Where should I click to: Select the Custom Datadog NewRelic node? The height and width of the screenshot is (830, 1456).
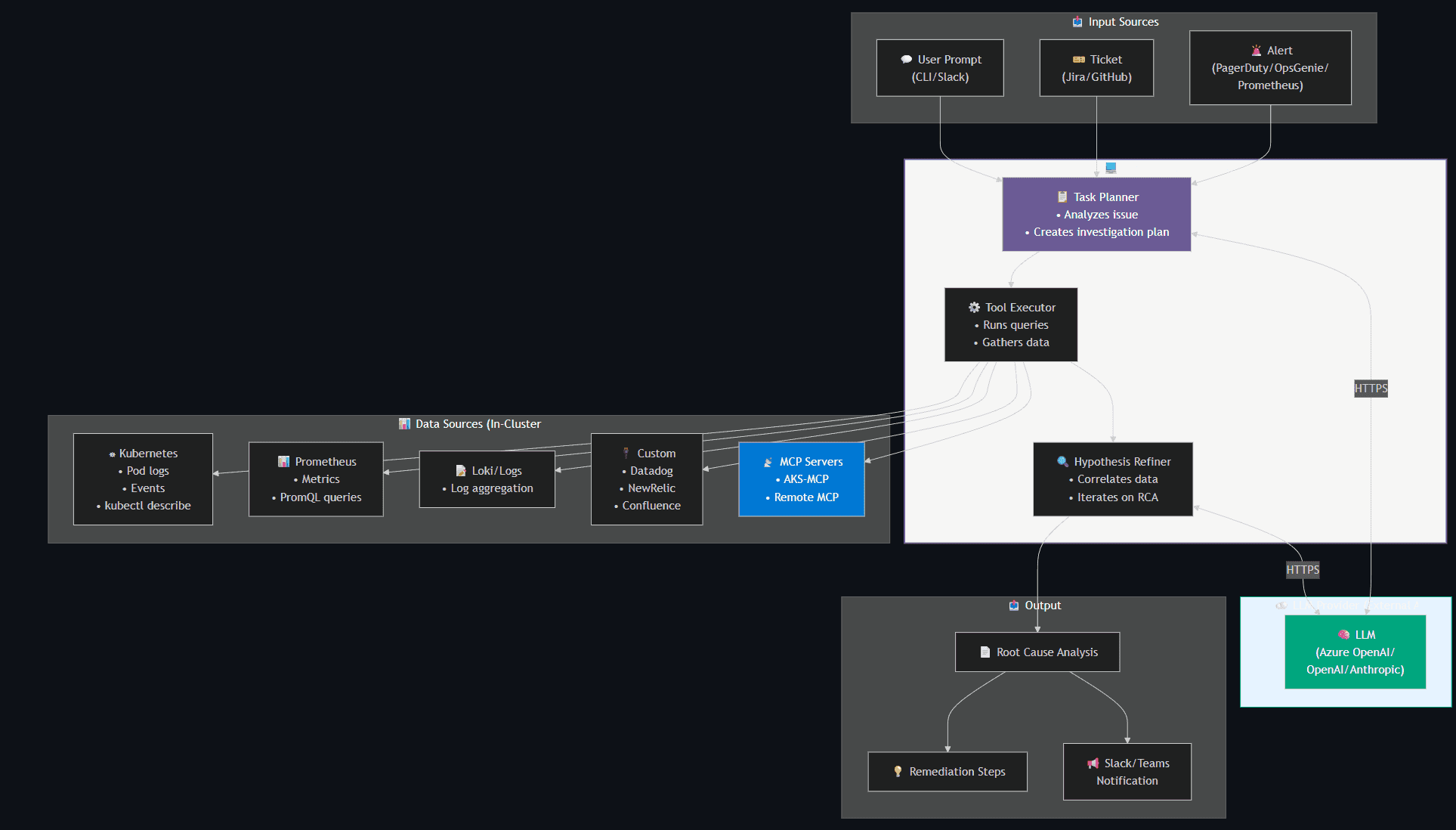[x=646, y=479]
